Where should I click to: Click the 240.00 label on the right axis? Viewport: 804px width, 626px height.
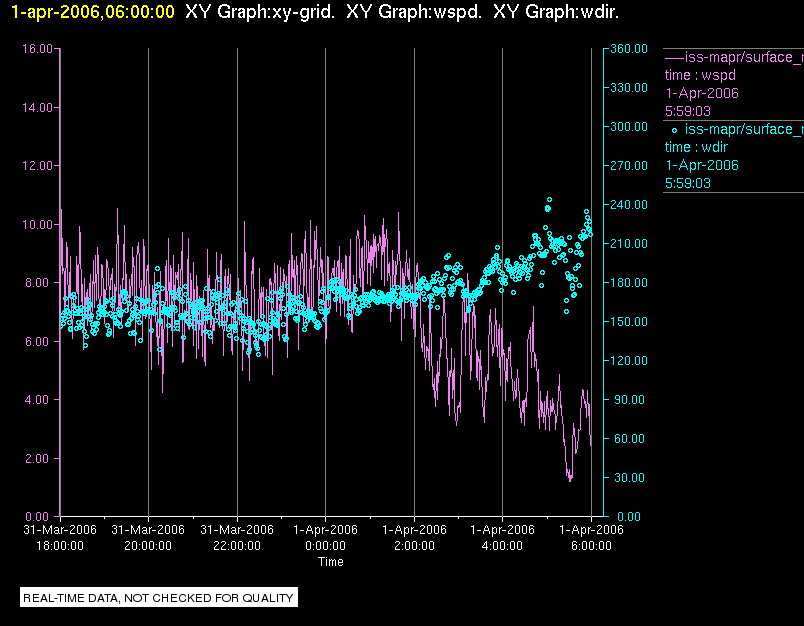pyautogui.click(x=629, y=205)
